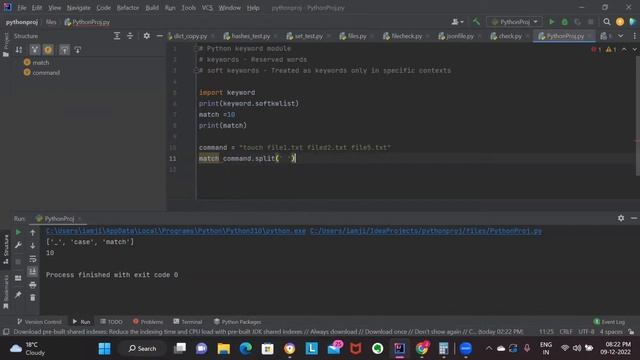Screen dimensions: 640x360
Task: Go to next highlighted error arrow
Action: 635,49
